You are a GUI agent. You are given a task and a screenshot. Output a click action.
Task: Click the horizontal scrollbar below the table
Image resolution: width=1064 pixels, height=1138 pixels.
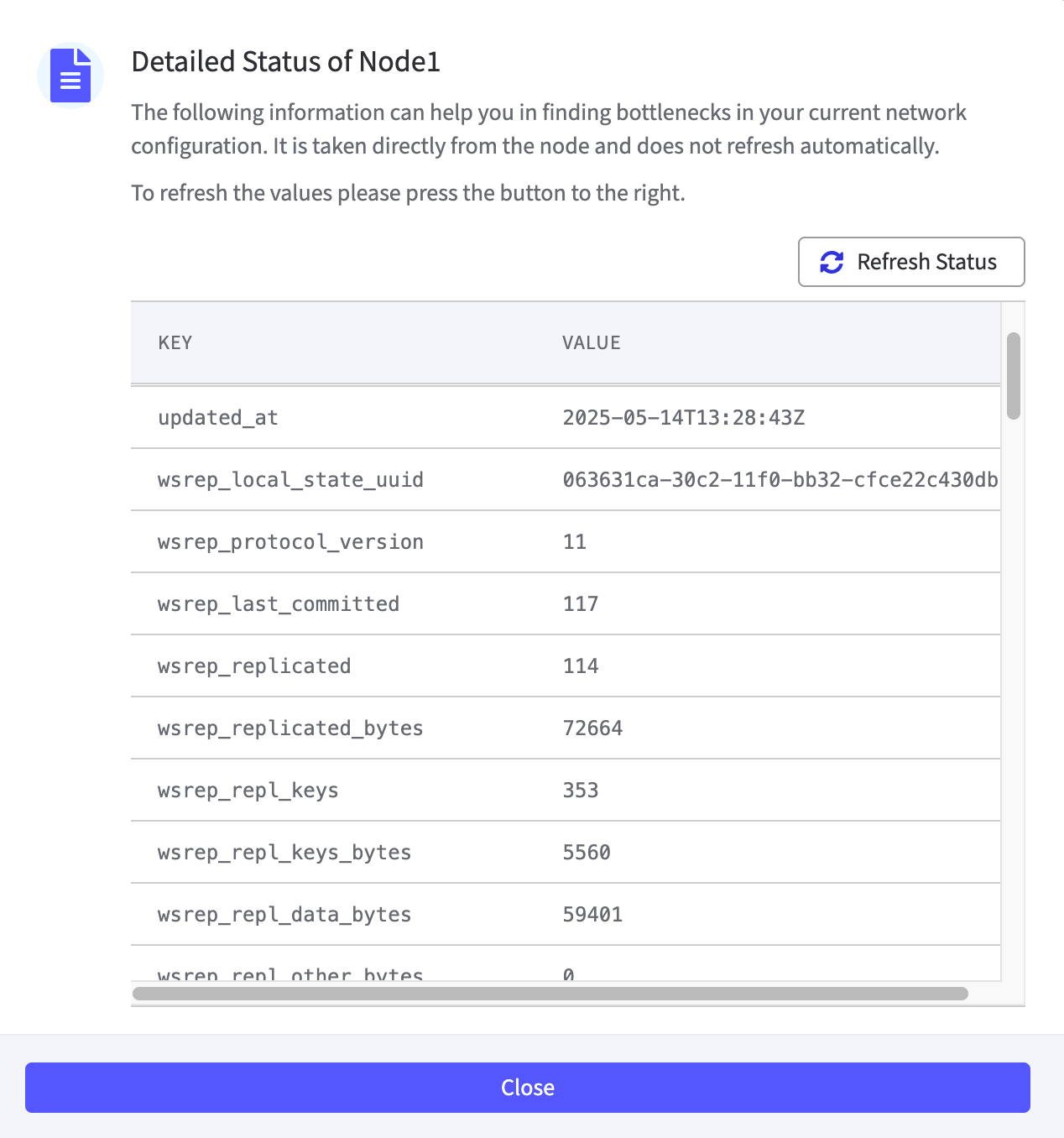[x=550, y=994]
